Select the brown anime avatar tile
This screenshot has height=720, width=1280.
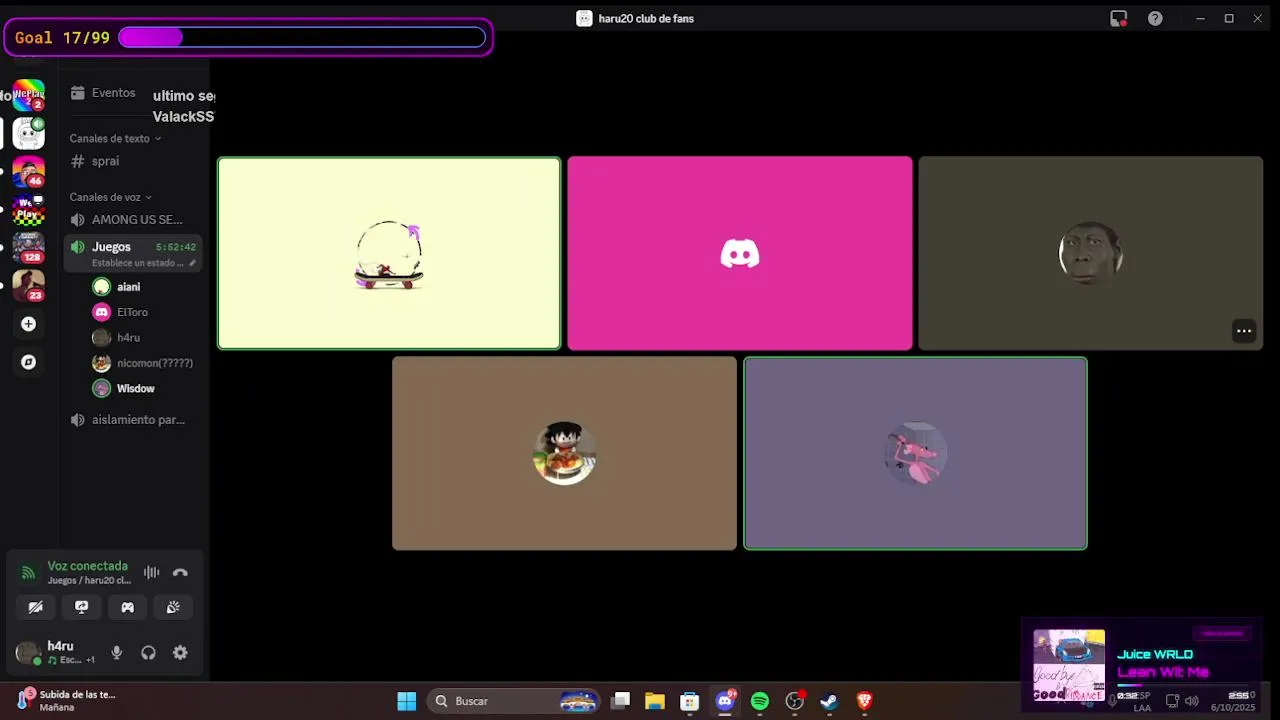tap(564, 453)
